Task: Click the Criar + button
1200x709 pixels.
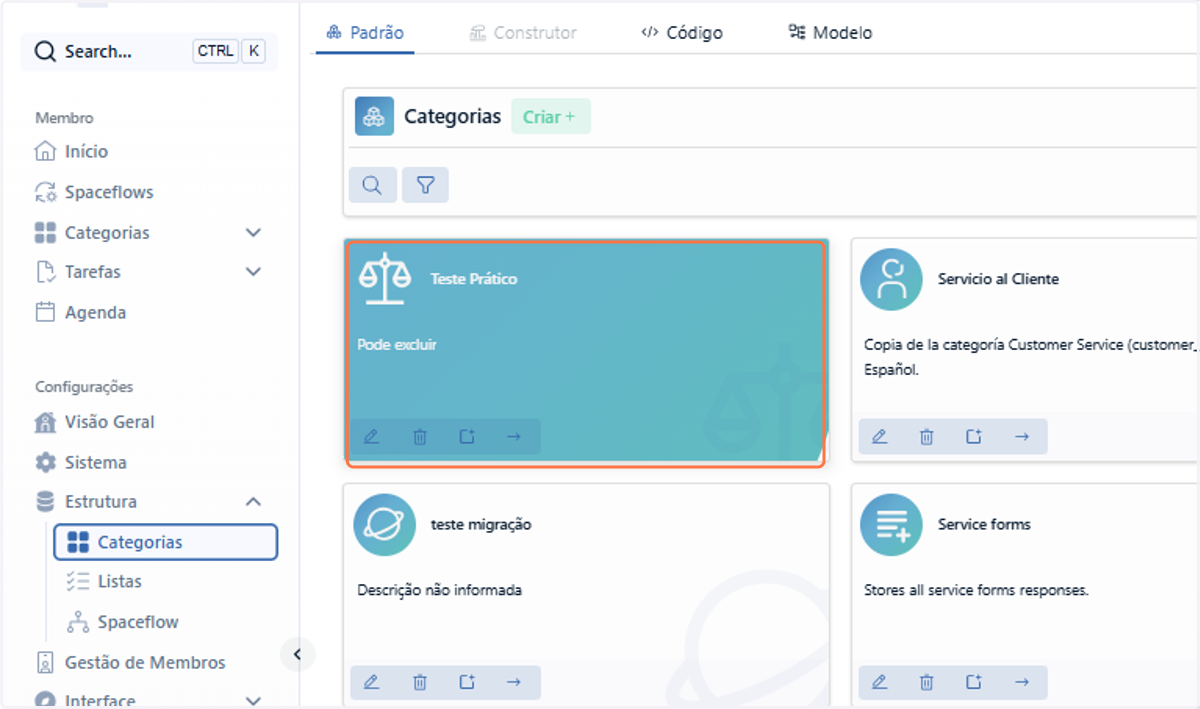Action: (550, 117)
